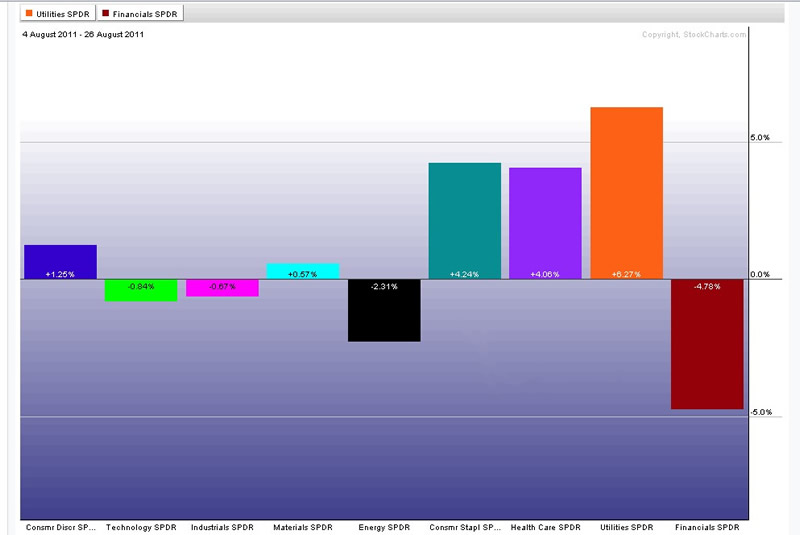The width and height of the screenshot is (800, 535).
Task: Click the Health Care SPDR axis label
Action: [x=545, y=527]
